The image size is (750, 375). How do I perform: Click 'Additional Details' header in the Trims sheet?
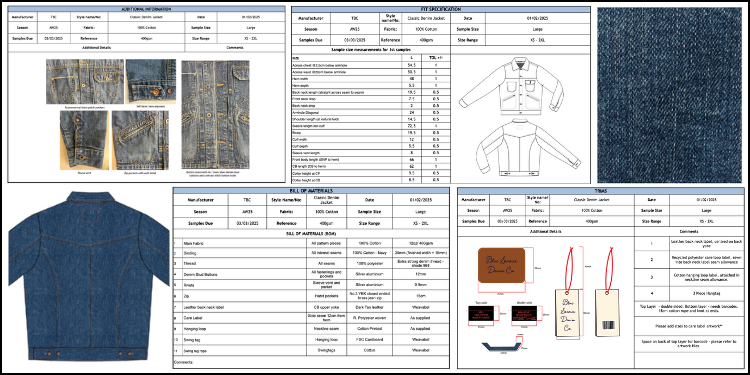pos(546,231)
